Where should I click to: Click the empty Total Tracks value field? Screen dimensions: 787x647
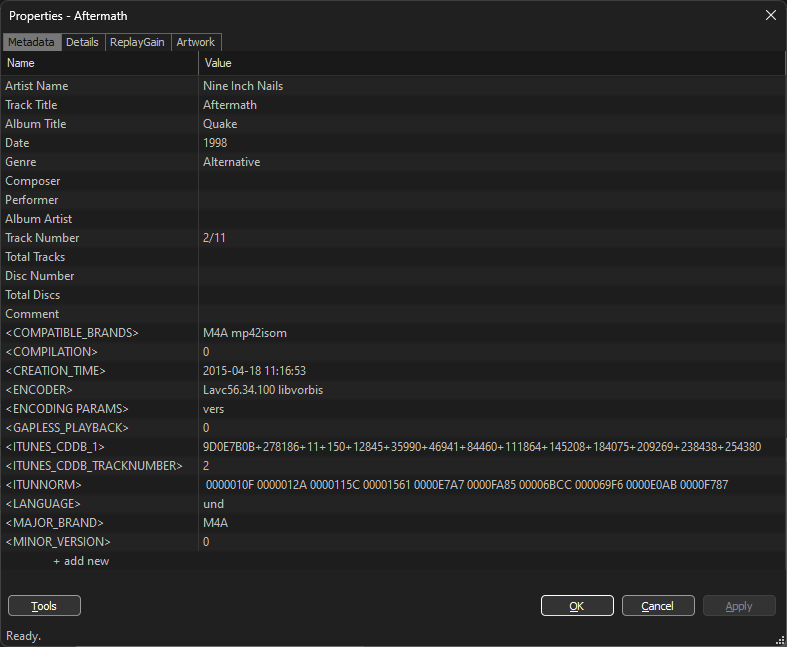pos(492,257)
